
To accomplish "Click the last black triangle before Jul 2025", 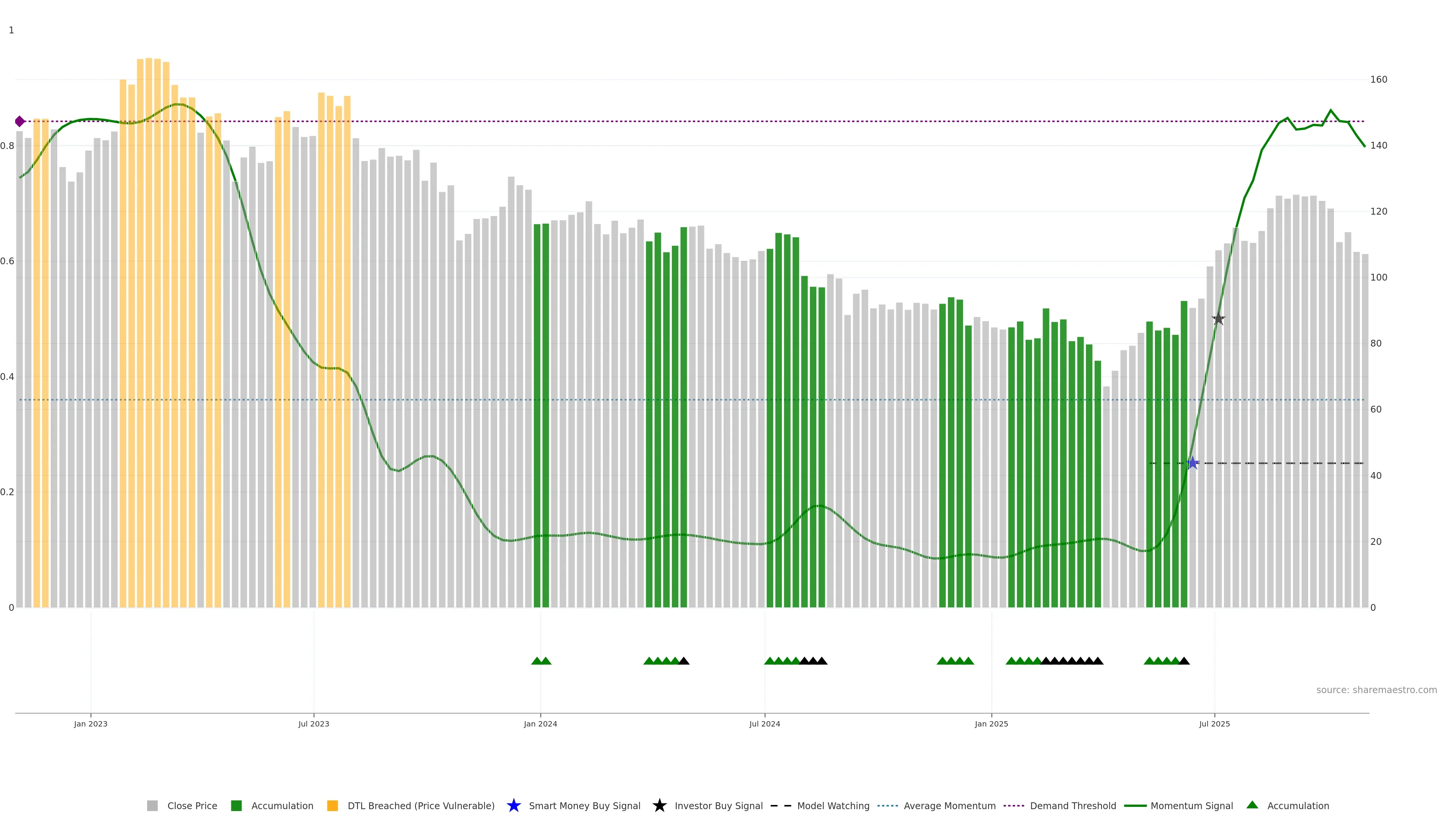I will [1184, 661].
